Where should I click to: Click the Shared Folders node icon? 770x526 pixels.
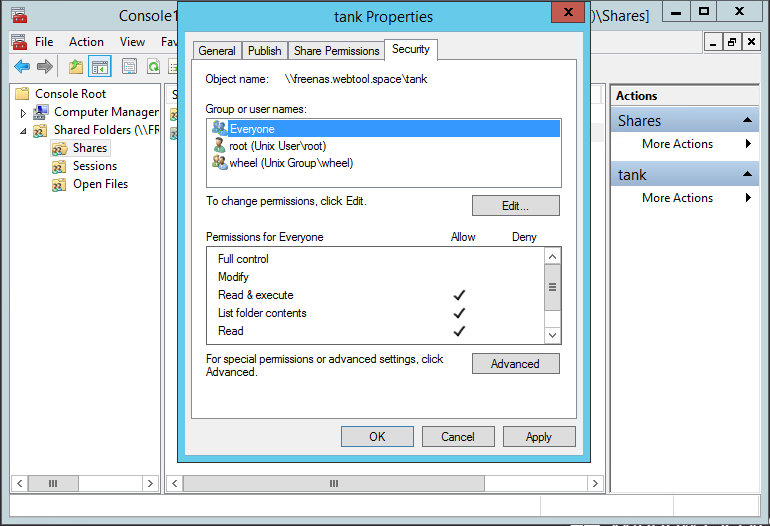coord(40,130)
